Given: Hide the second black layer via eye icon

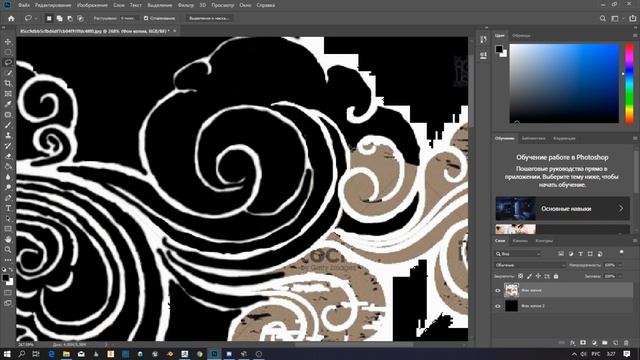Looking at the screenshot, I should click(498, 306).
